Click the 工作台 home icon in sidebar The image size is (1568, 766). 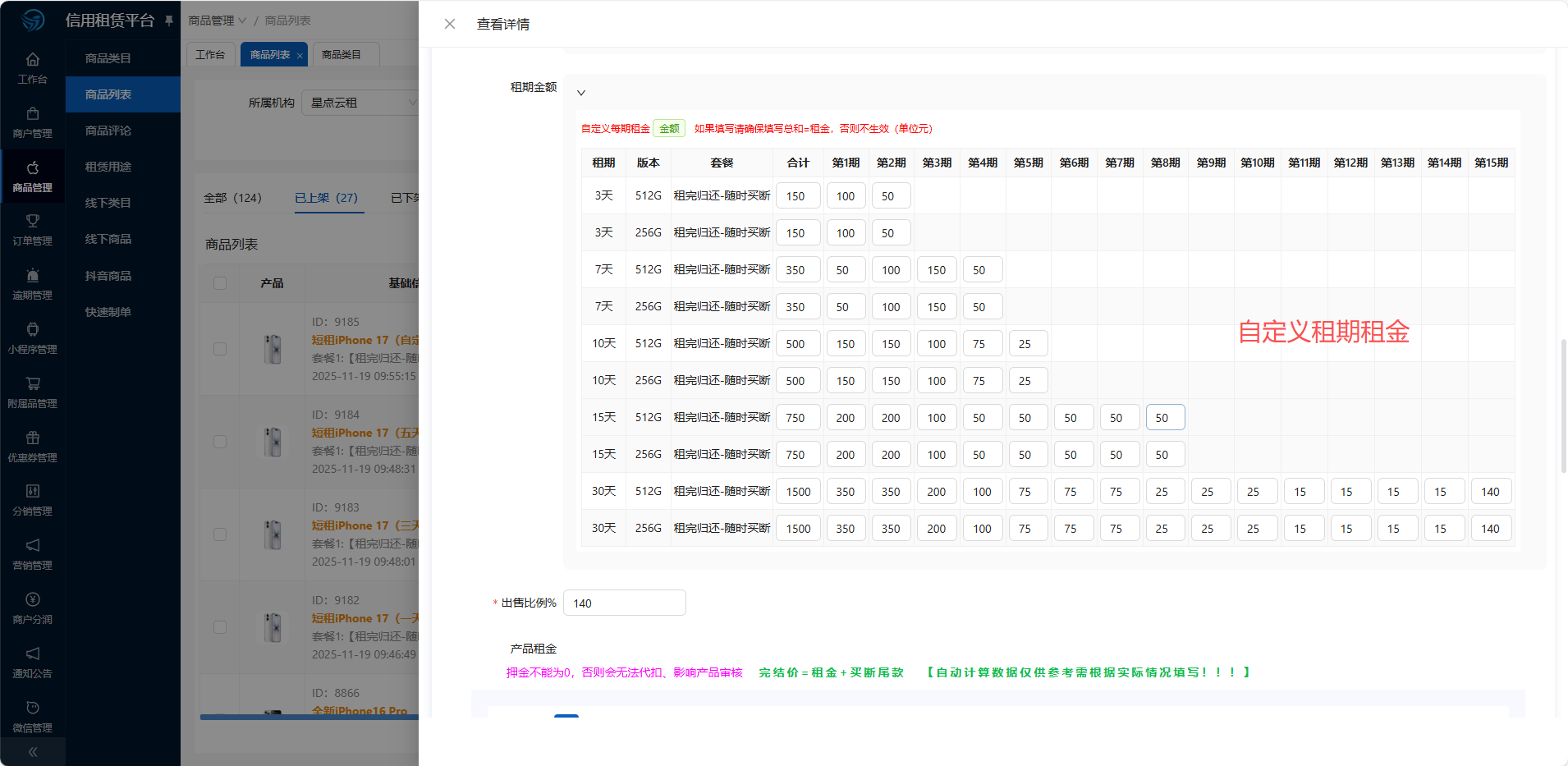point(33,60)
